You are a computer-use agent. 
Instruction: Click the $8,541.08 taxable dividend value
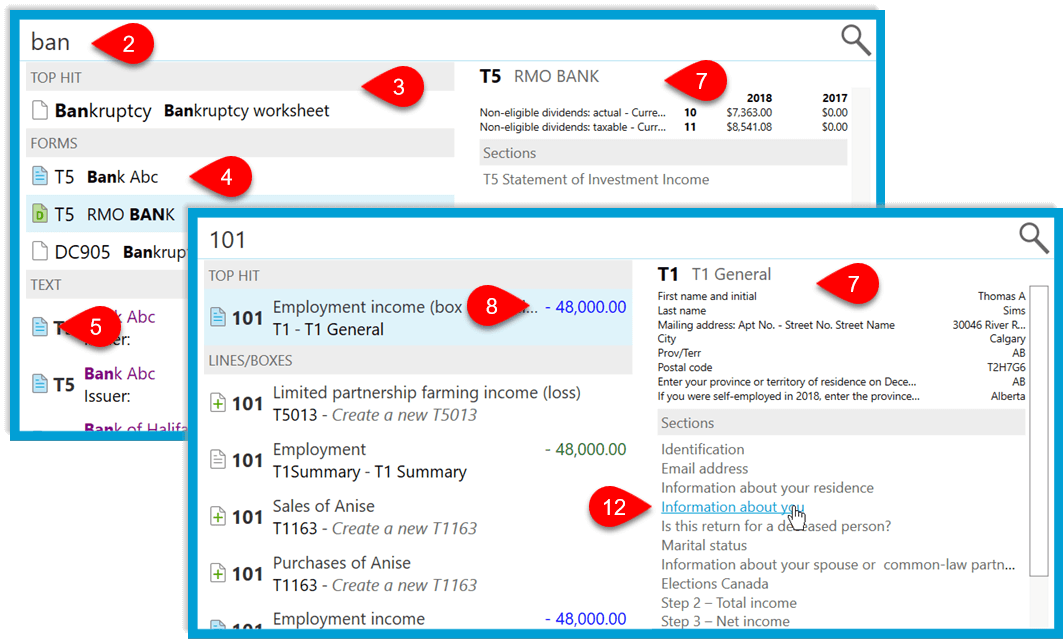(749, 127)
